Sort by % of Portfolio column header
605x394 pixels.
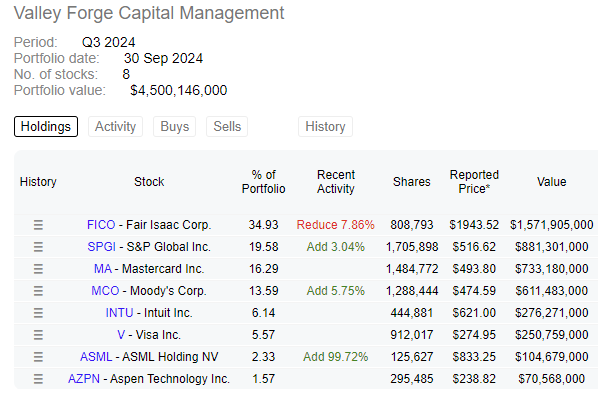coord(264,182)
